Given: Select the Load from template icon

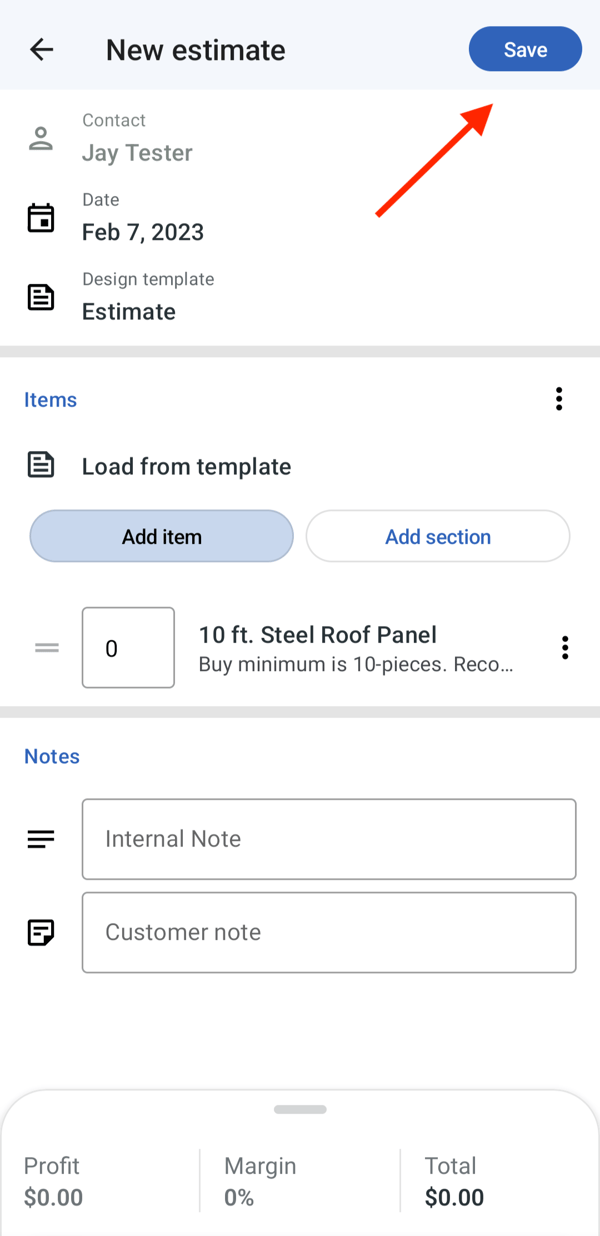Looking at the screenshot, I should [40, 465].
